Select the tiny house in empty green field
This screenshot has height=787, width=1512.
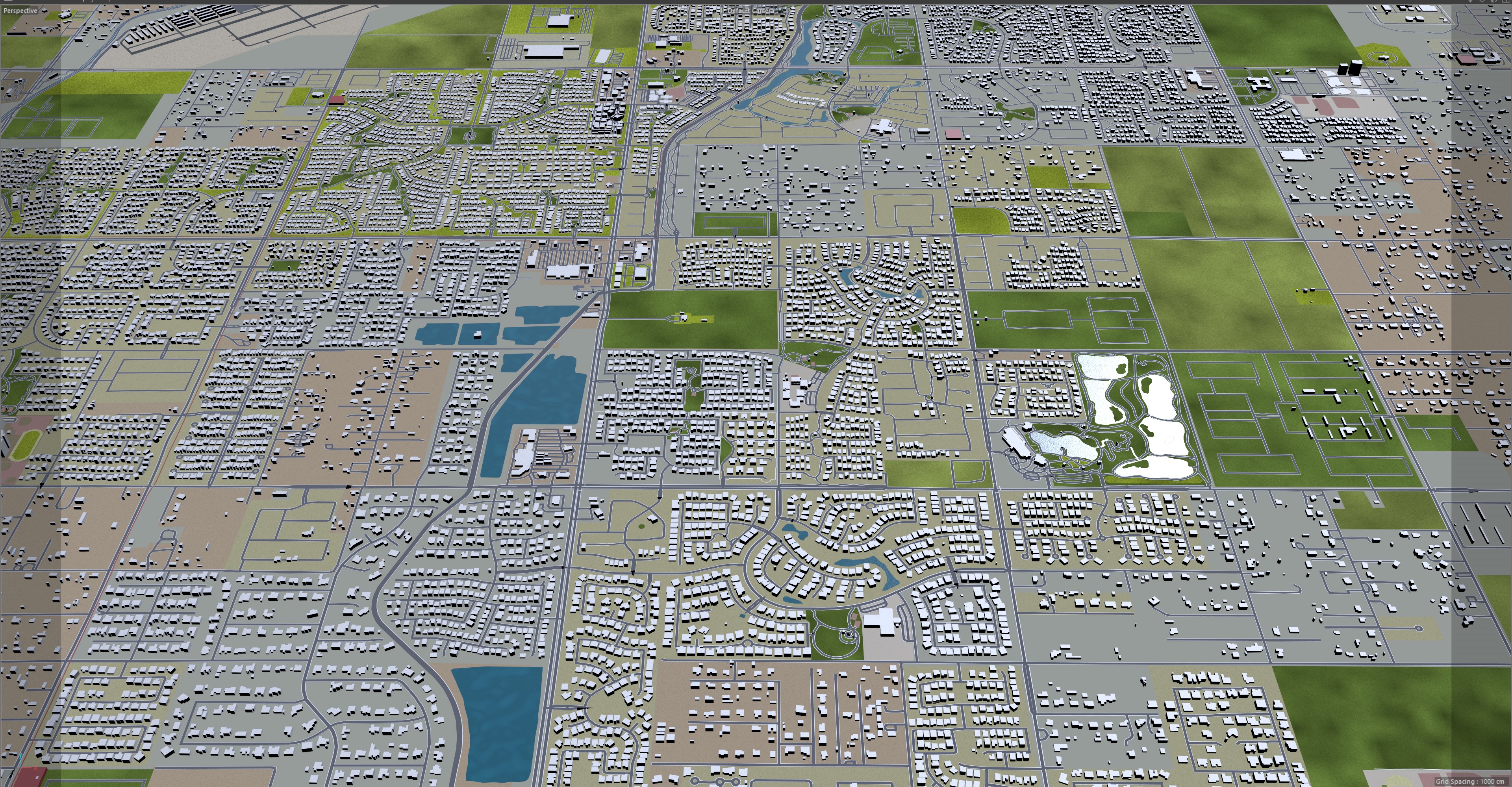click(x=684, y=317)
